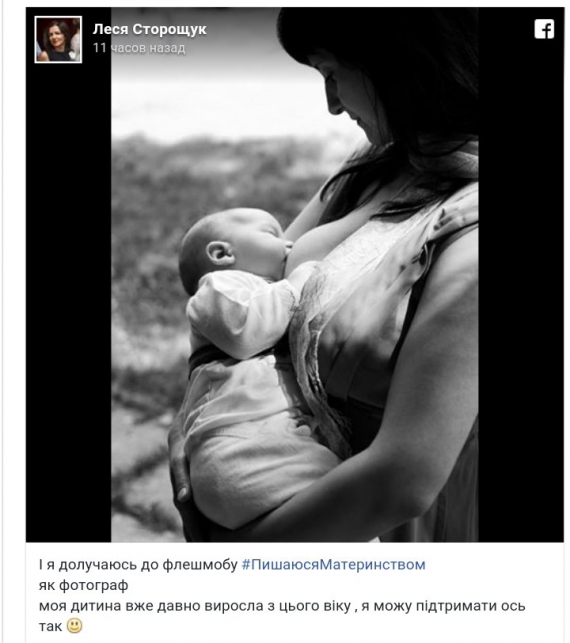Open the black-and-white embedded photo
The image size is (570, 643).
(x=294, y=275)
